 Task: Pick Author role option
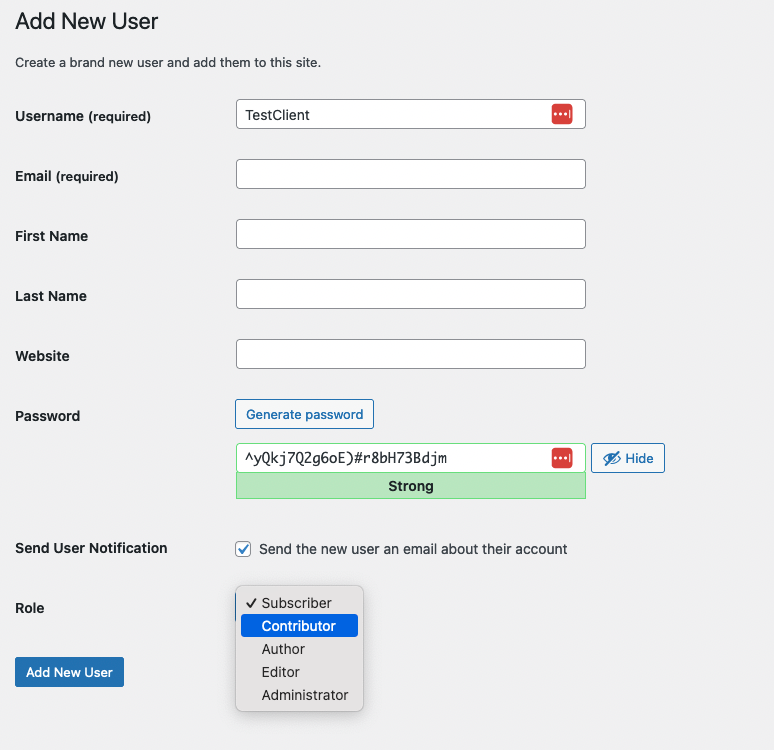[299, 649]
